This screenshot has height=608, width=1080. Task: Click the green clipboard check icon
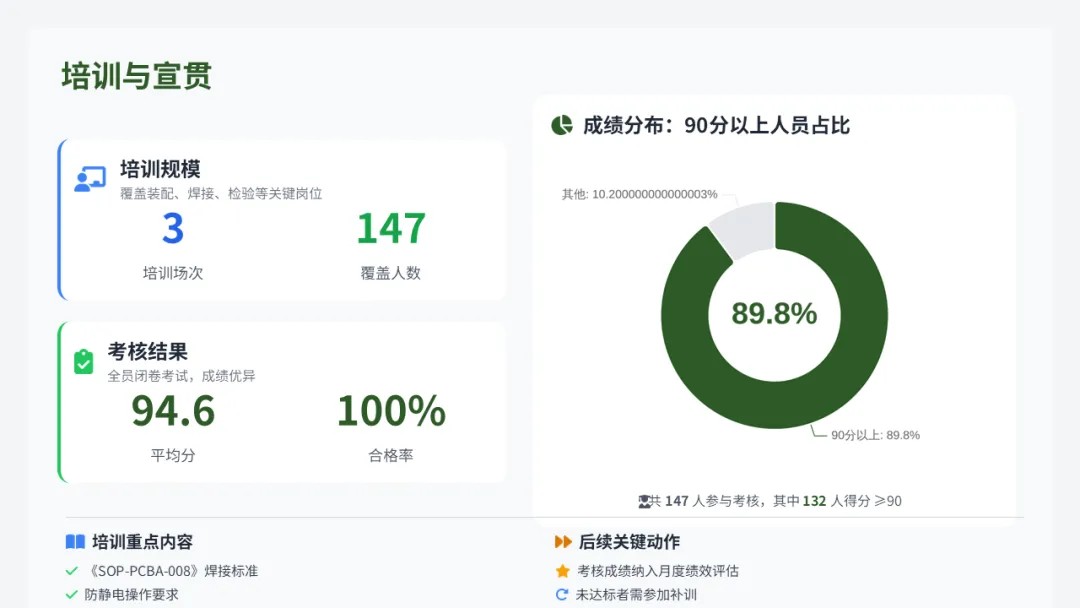click(84, 362)
